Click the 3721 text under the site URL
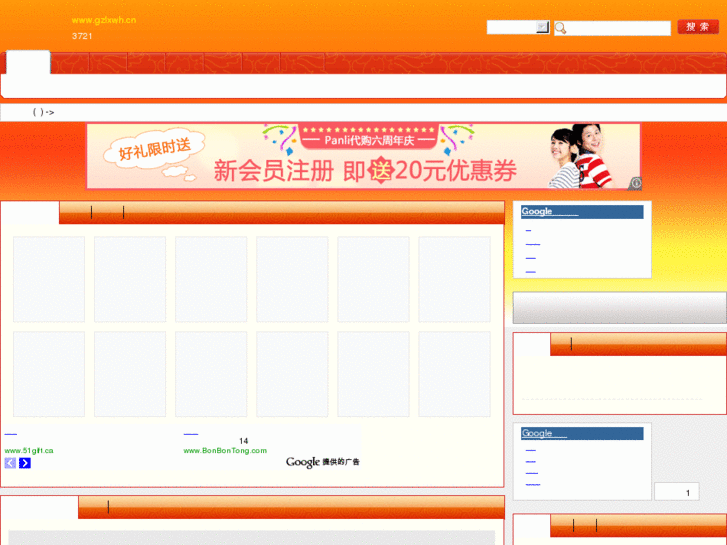The height and width of the screenshot is (545, 727). pyautogui.click(x=82, y=36)
